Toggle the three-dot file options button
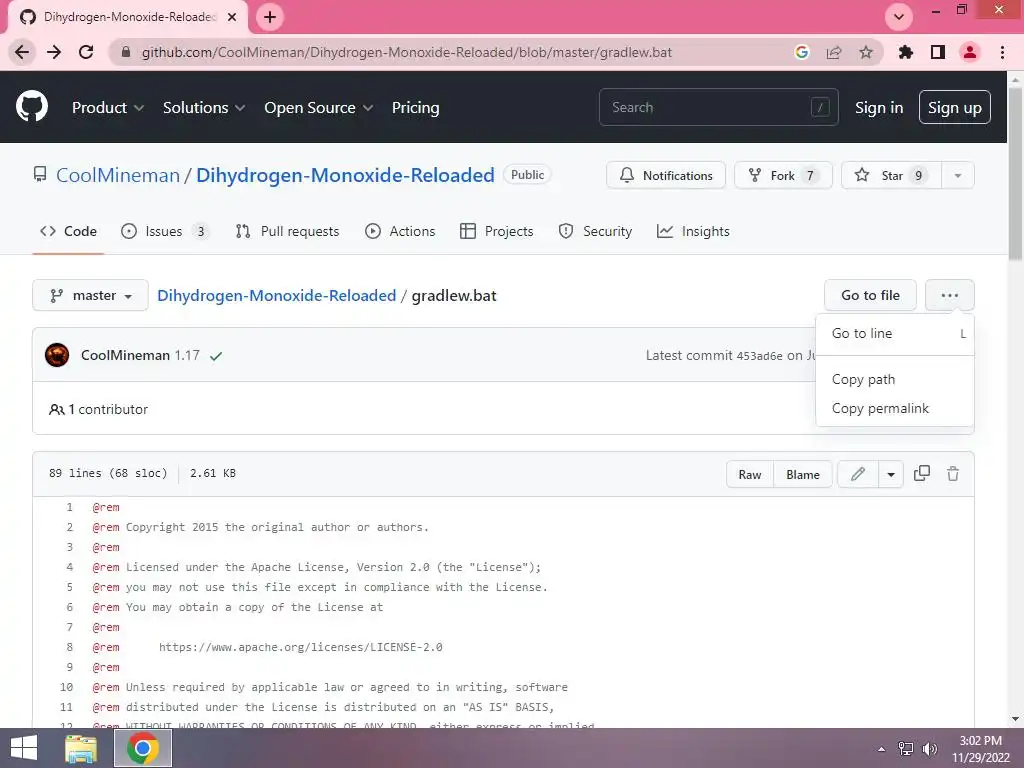1024x768 pixels. [x=950, y=295]
